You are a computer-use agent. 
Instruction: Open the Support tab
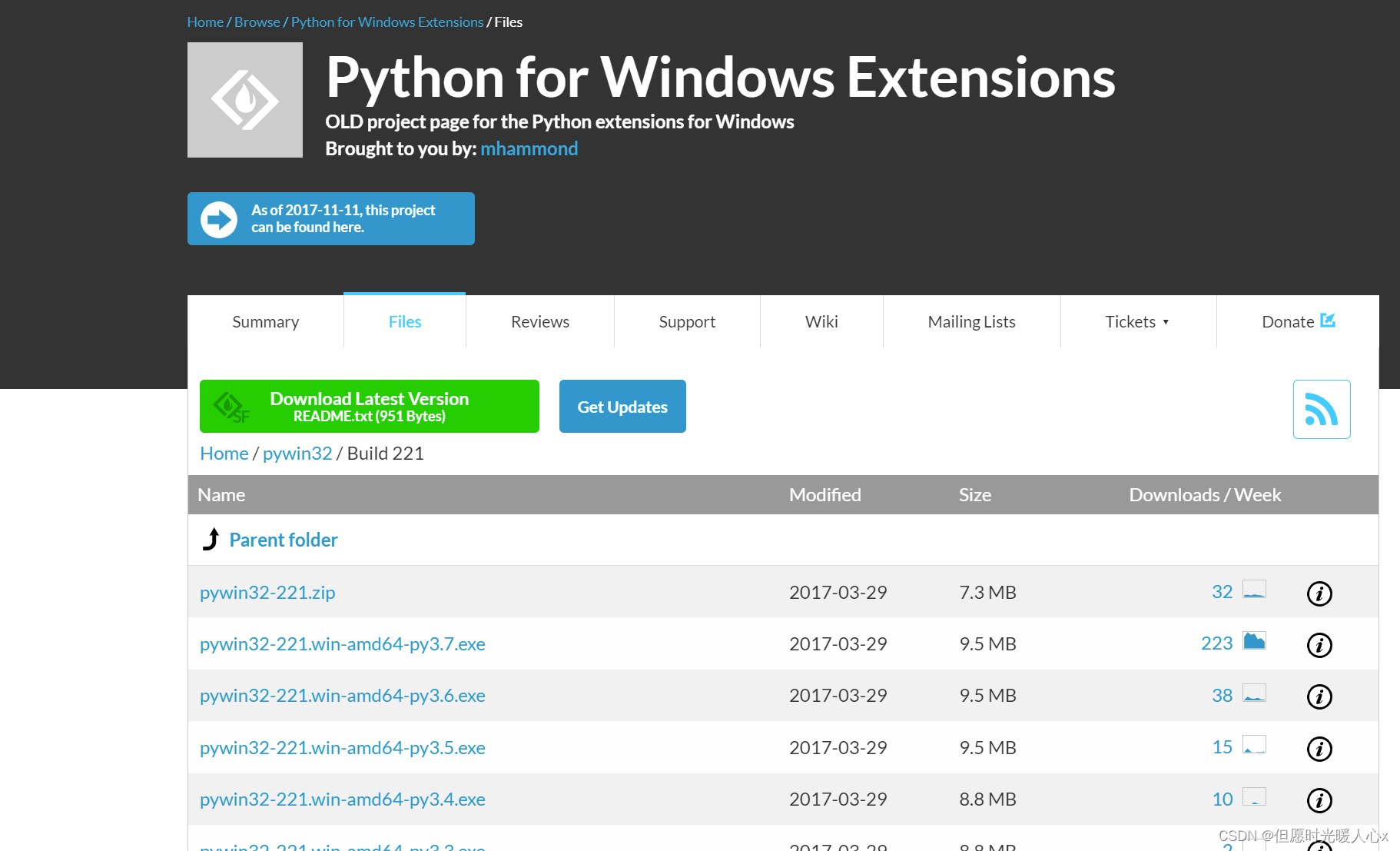coord(687,321)
